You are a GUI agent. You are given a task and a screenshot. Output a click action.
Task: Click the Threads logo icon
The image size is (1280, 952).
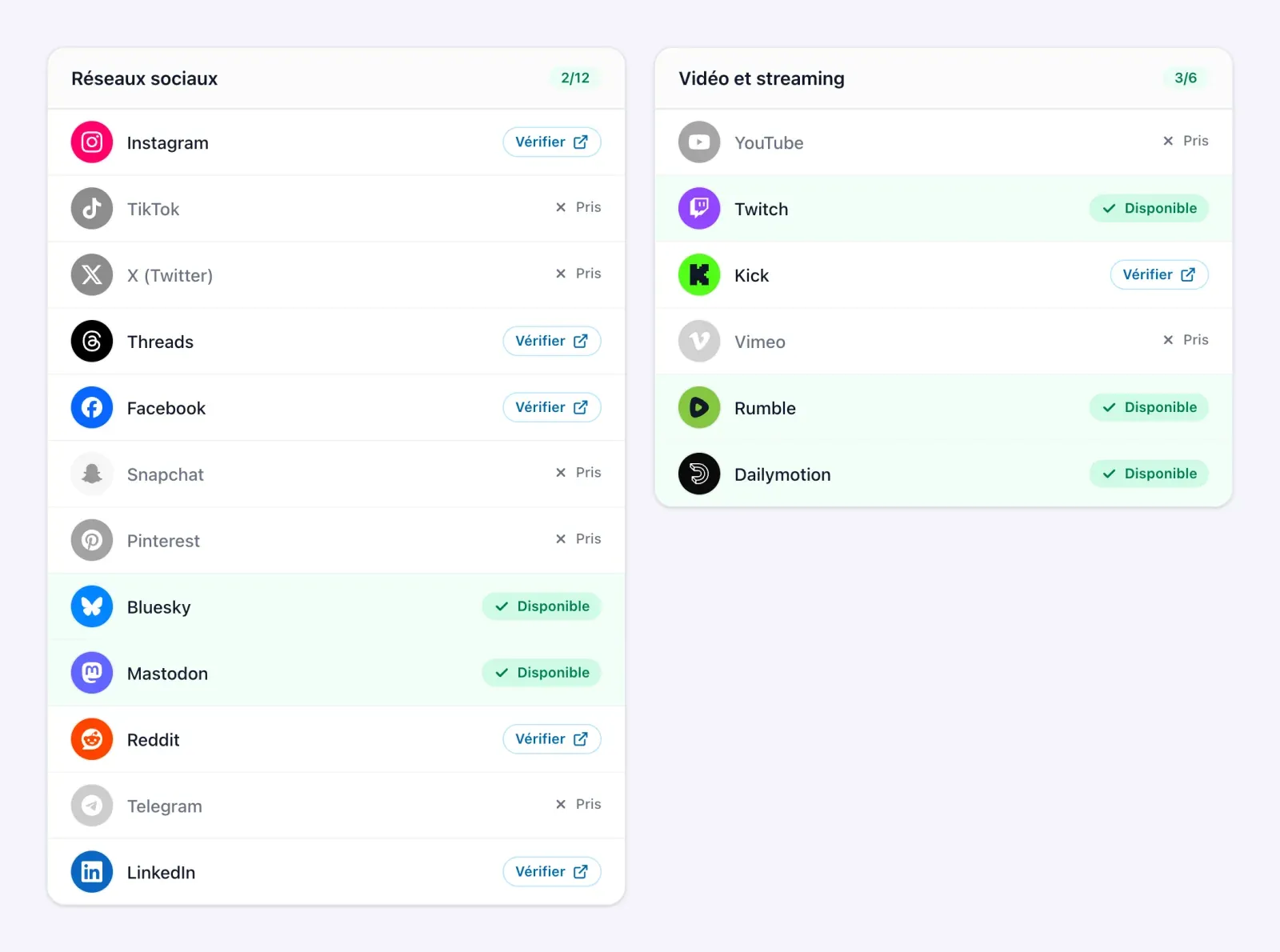pyautogui.click(x=92, y=342)
